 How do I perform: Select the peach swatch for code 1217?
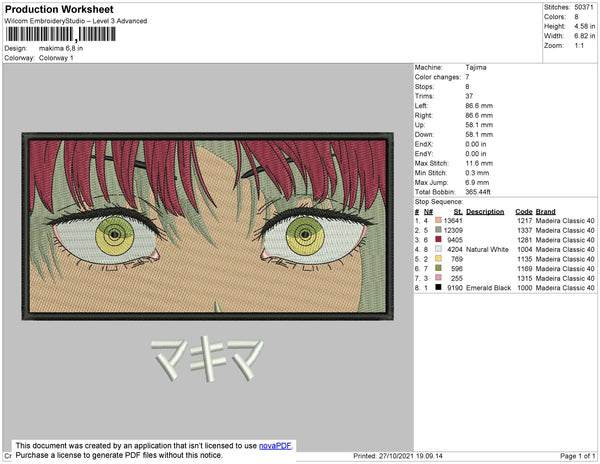pos(438,220)
